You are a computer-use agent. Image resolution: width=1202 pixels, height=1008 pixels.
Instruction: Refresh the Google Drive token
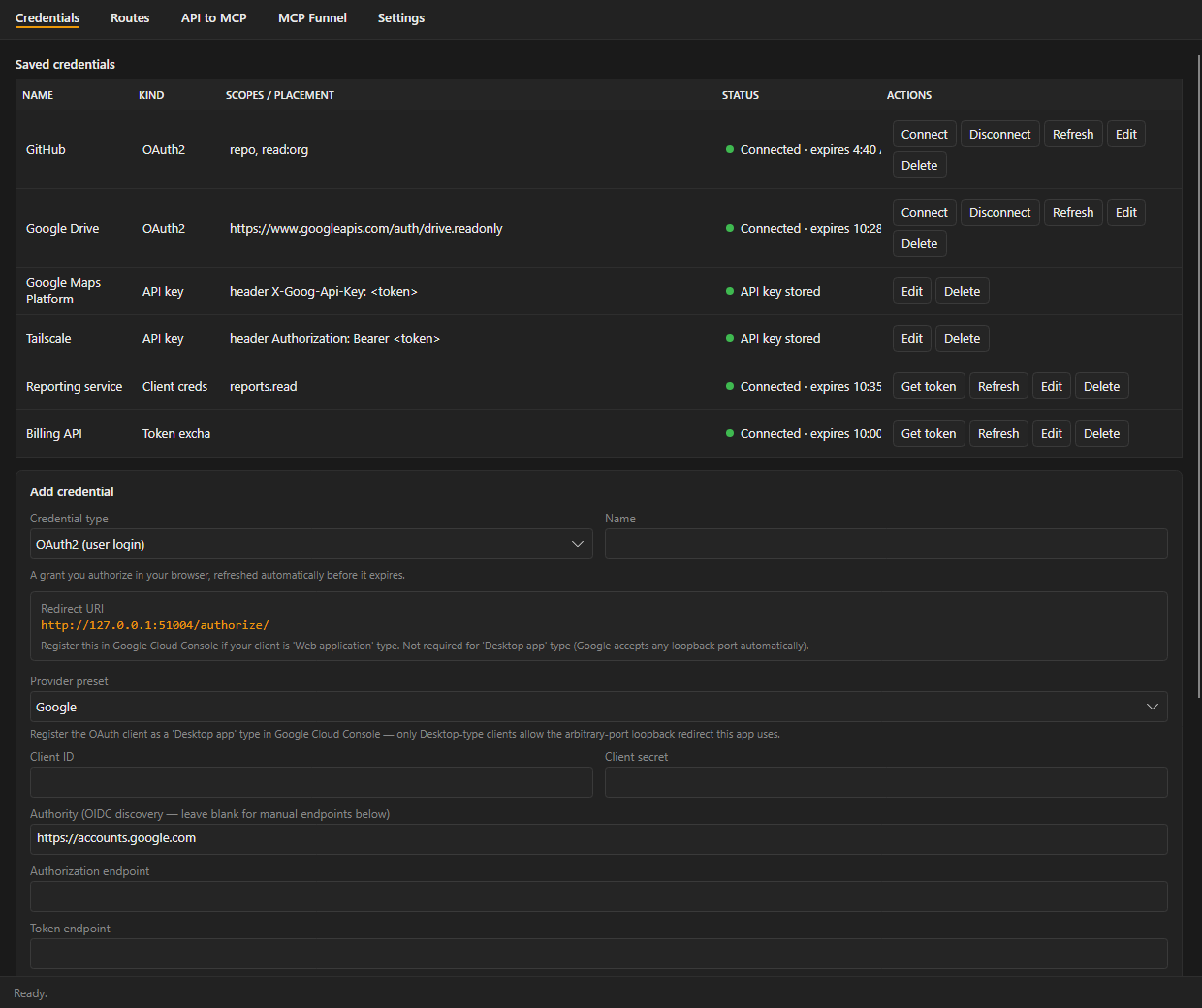point(1073,212)
